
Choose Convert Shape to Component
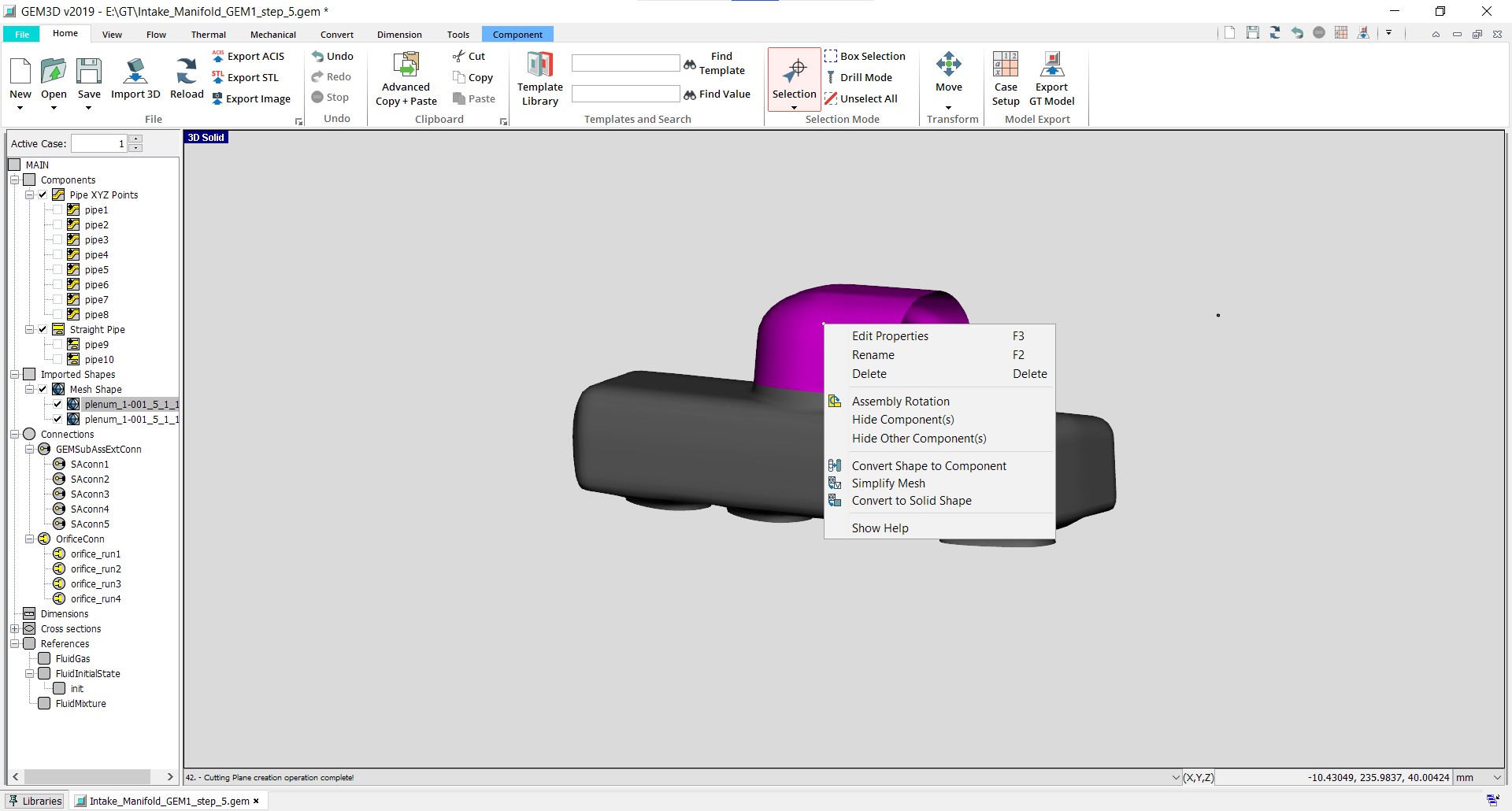click(x=939, y=466)
